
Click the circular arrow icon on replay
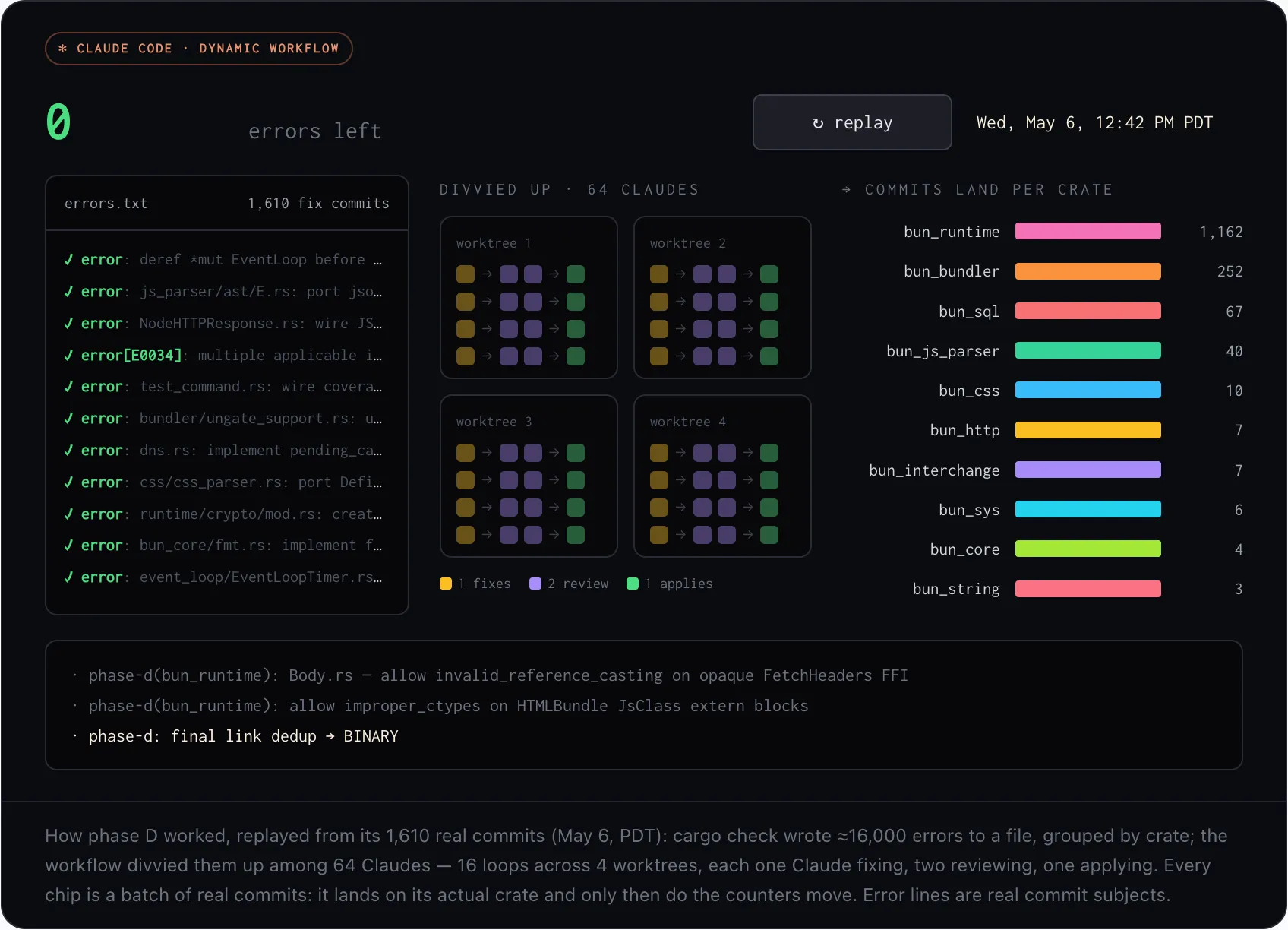click(x=818, y=123)
